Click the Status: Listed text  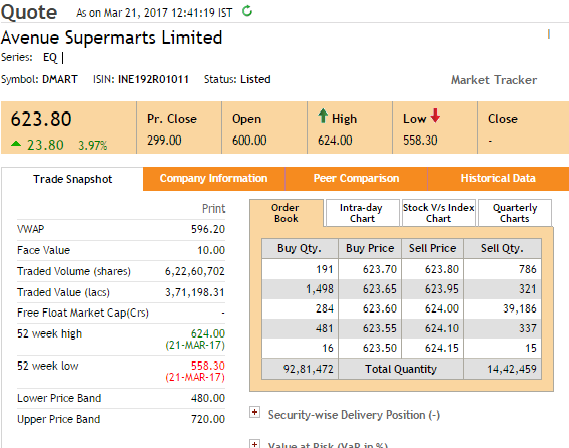coord(237,79)
